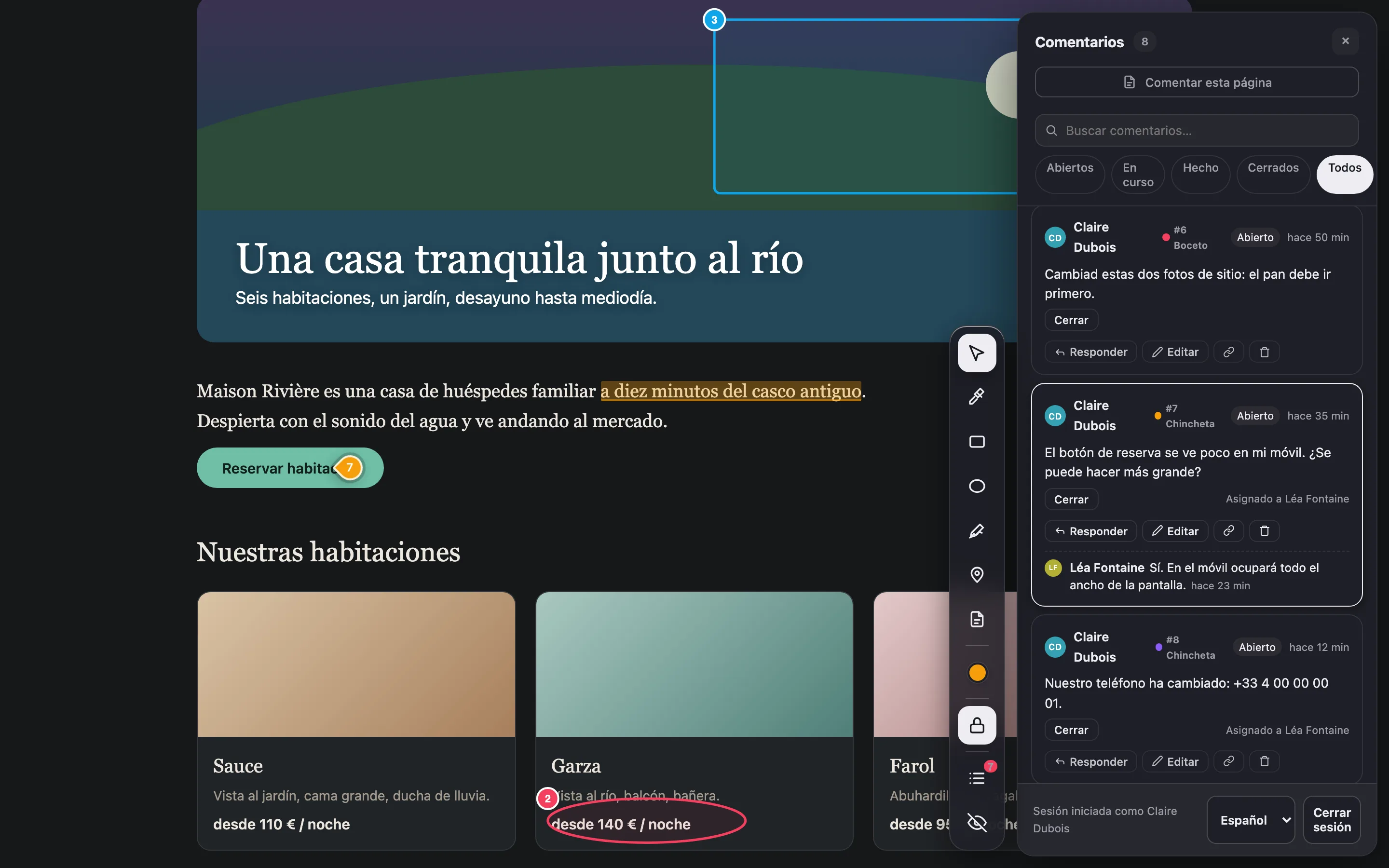This screenshot has width=1389, height=868.
Task: Cerrar comment #7 about booking button
Action: 1071,500
